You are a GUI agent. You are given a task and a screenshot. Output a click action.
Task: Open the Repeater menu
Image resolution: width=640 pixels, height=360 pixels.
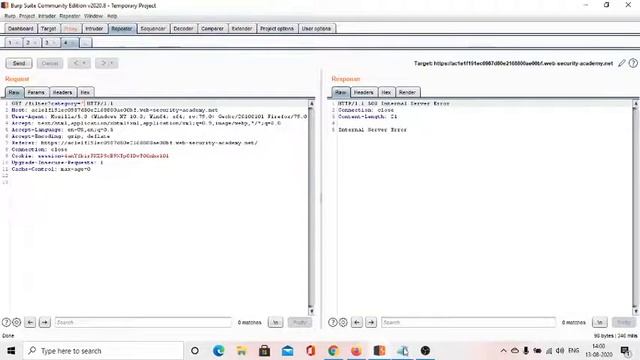pyautogui.click(x=70, y=16)
